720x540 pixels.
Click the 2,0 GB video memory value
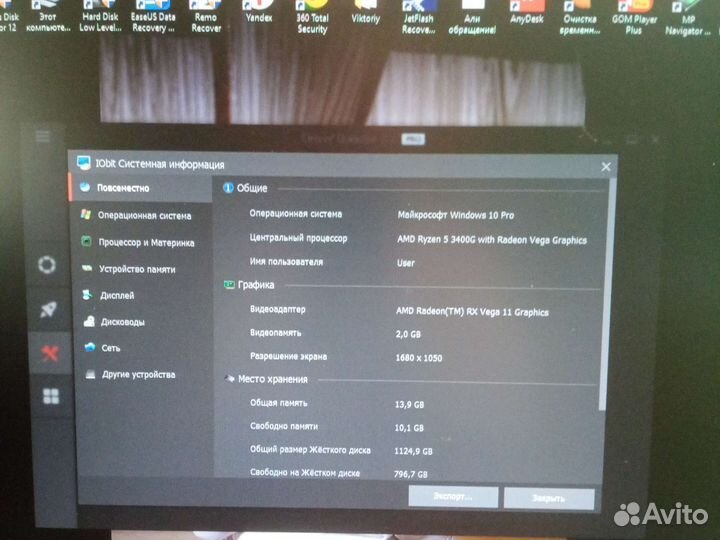[x=408, y=334]
